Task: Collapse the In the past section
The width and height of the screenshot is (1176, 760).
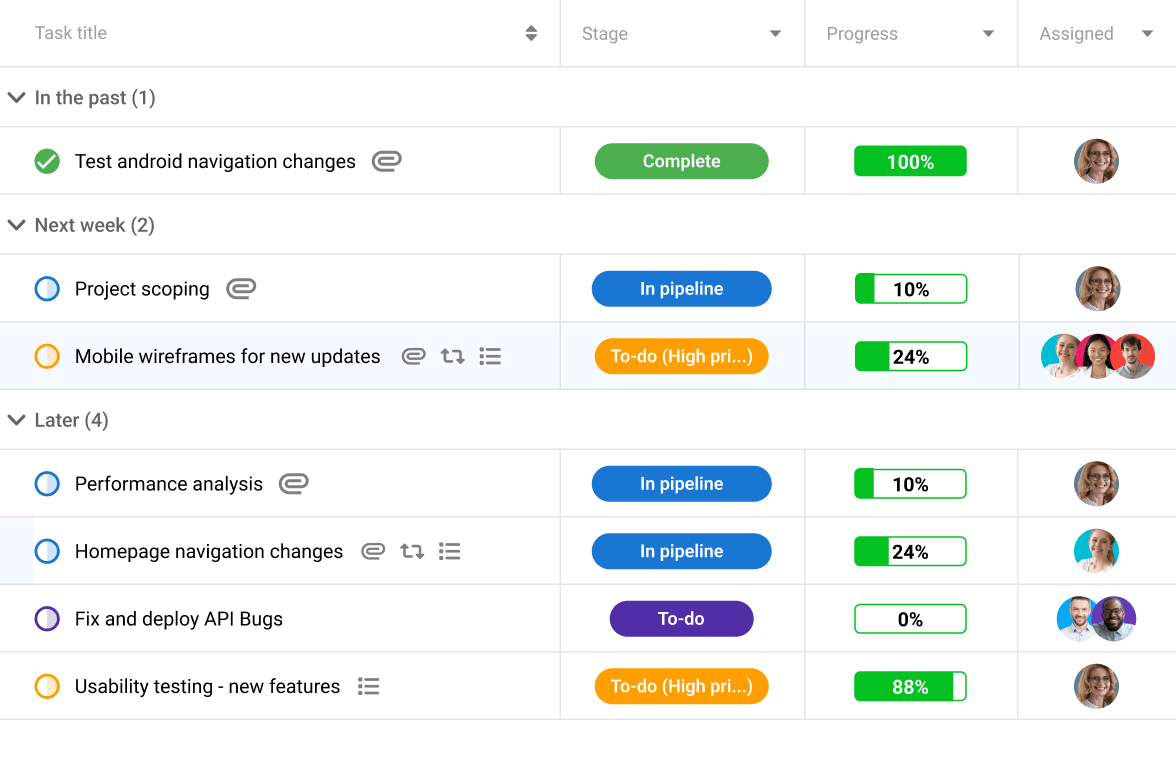Action: point(16,97)
